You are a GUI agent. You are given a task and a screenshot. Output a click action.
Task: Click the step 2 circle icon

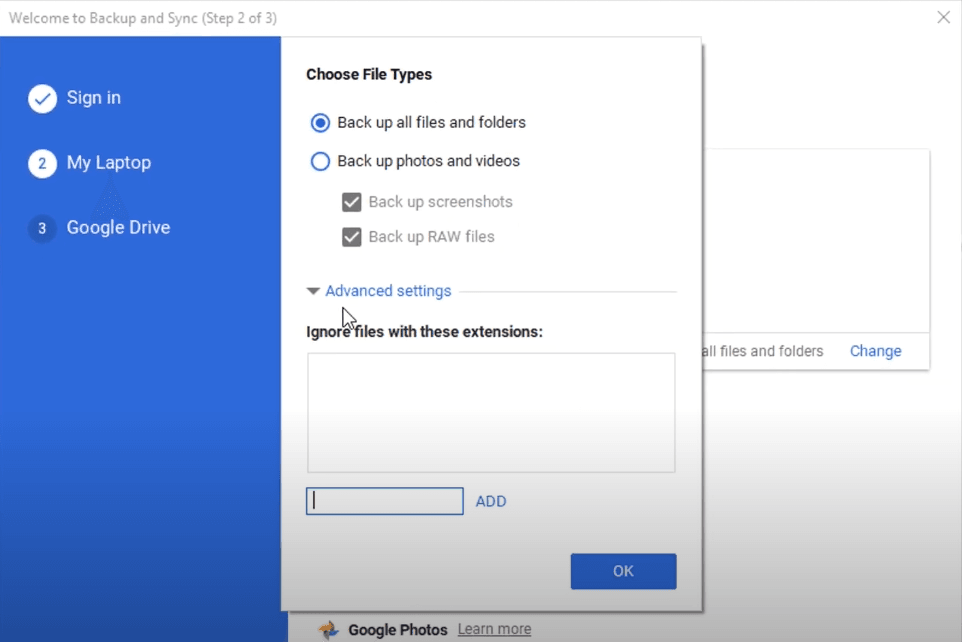point(42,163)
